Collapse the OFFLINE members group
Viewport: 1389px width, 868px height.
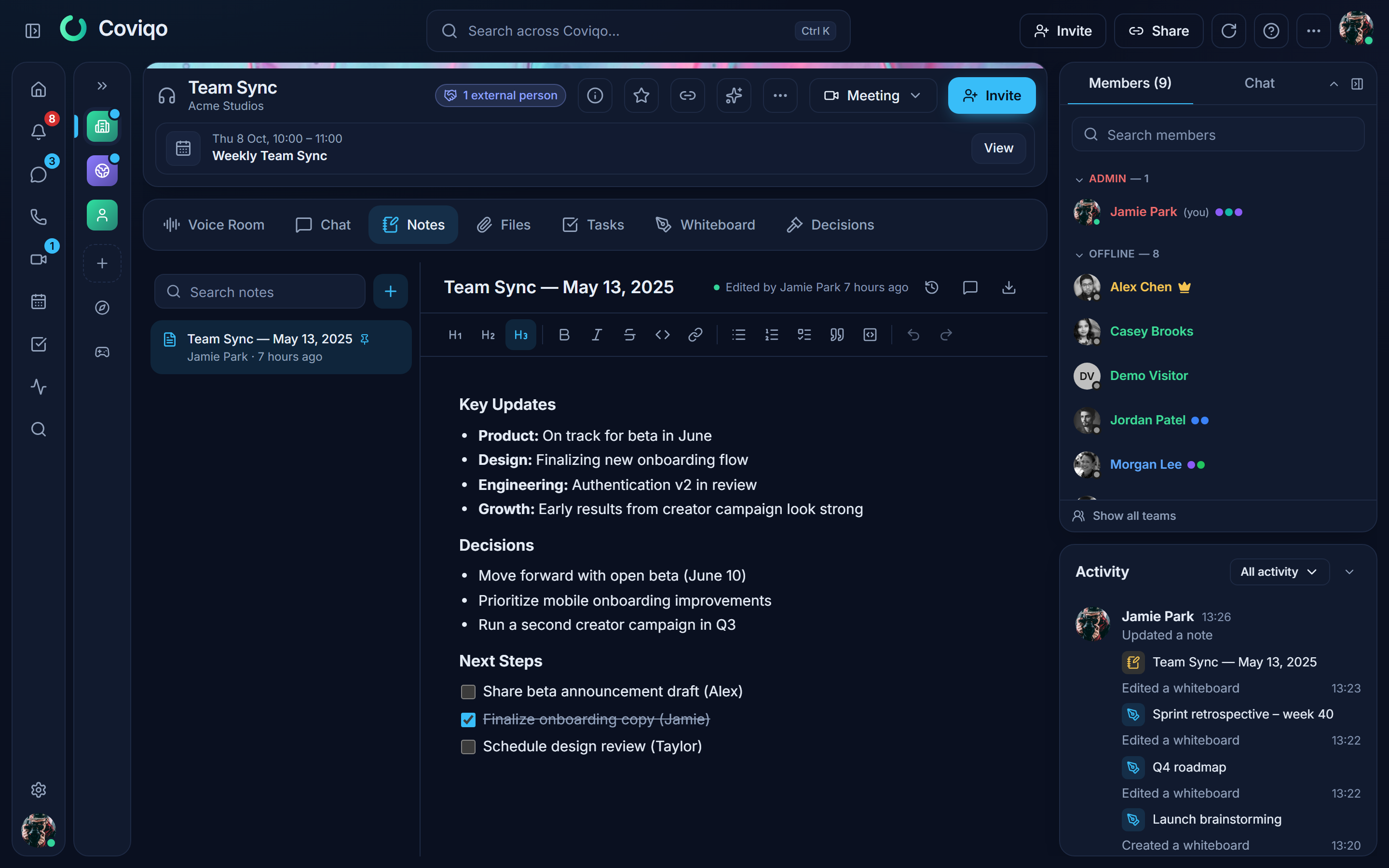click(1079, 254)
